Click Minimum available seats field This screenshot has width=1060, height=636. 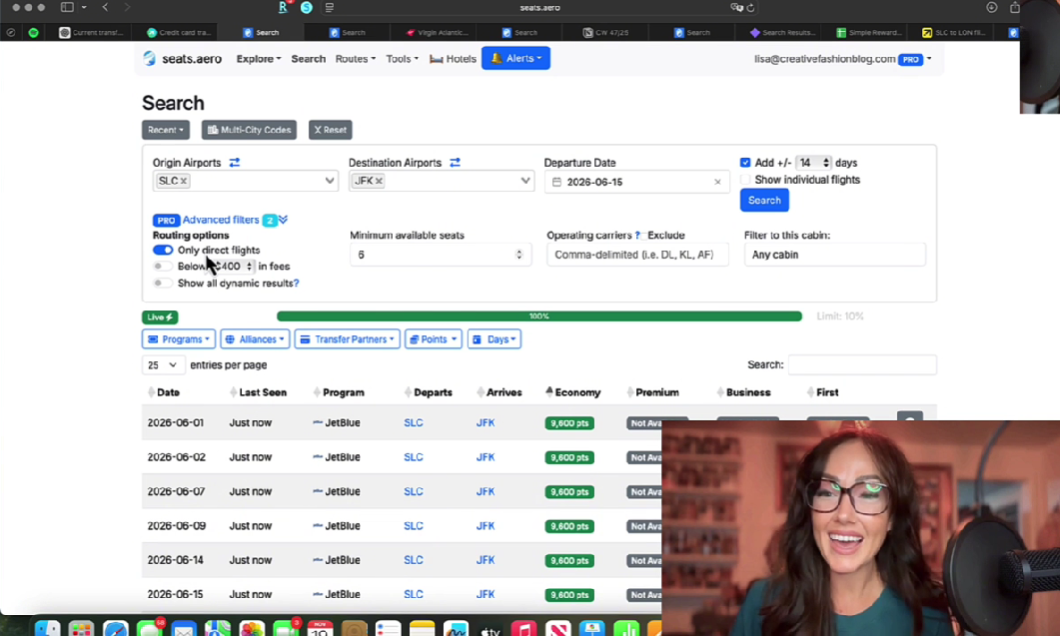pos(441,255)
